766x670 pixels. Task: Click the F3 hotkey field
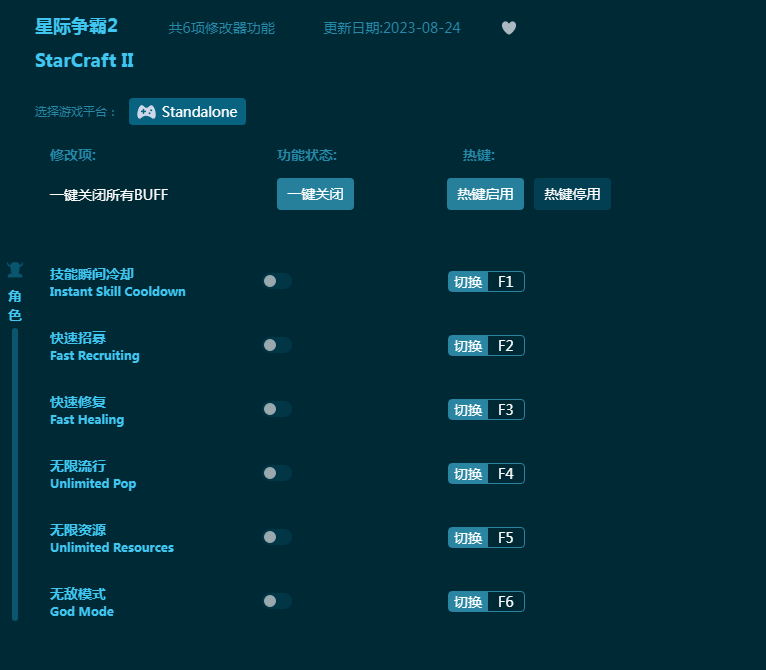point(506,410)
